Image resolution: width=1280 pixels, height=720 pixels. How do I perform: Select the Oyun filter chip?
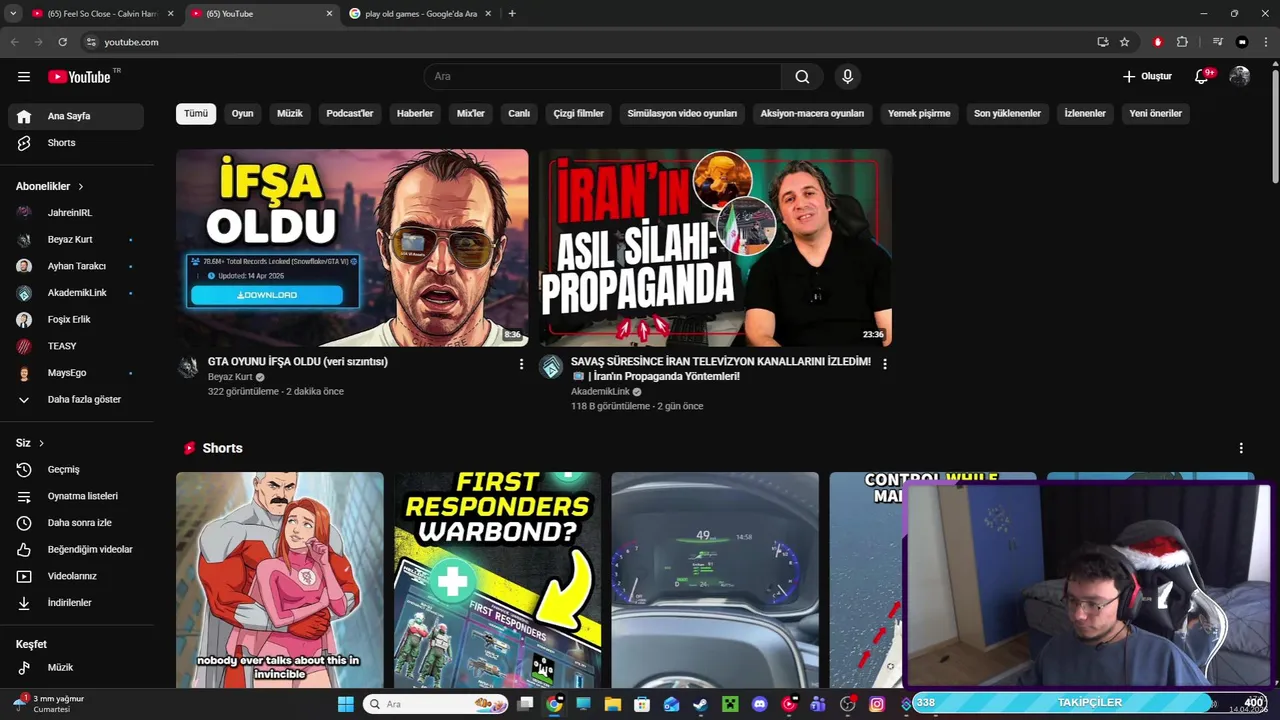[242, 114]
